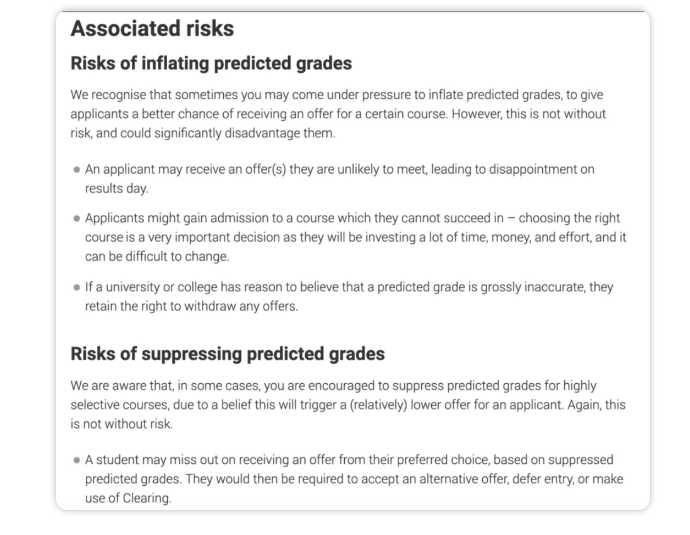Viewport: 690px width, 535px height.
Task: Click the bullet before 'If a university or college'
Action: point(77,287)
